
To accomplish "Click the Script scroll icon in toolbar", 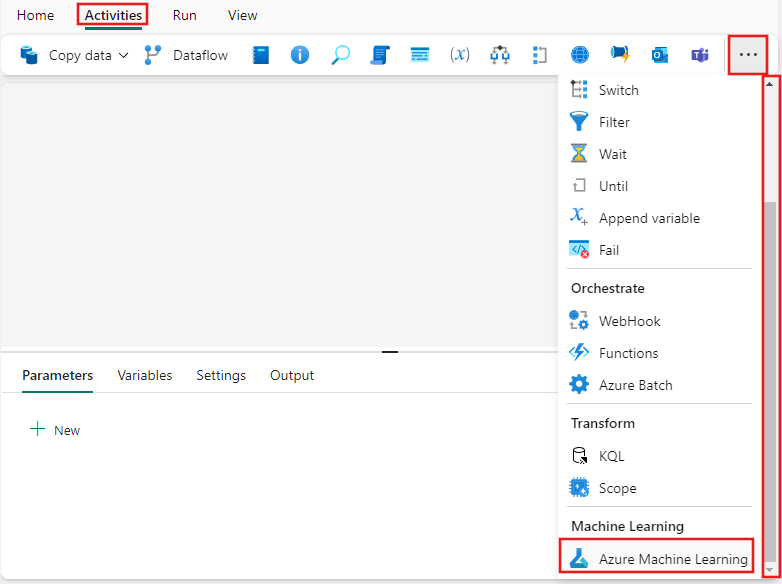I will [380, 55].
